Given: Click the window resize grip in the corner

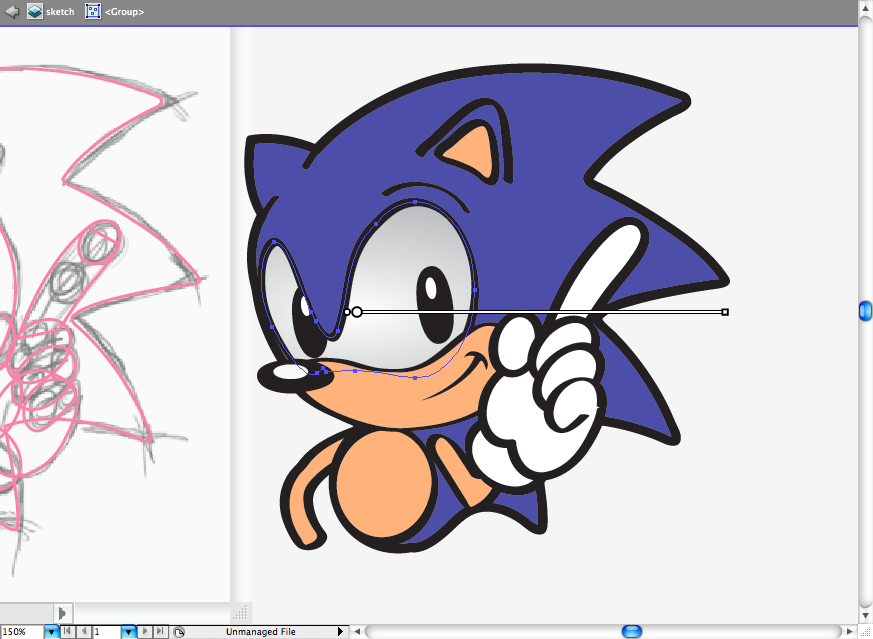Looking at the screenshot, I should [x=865, y=632].
